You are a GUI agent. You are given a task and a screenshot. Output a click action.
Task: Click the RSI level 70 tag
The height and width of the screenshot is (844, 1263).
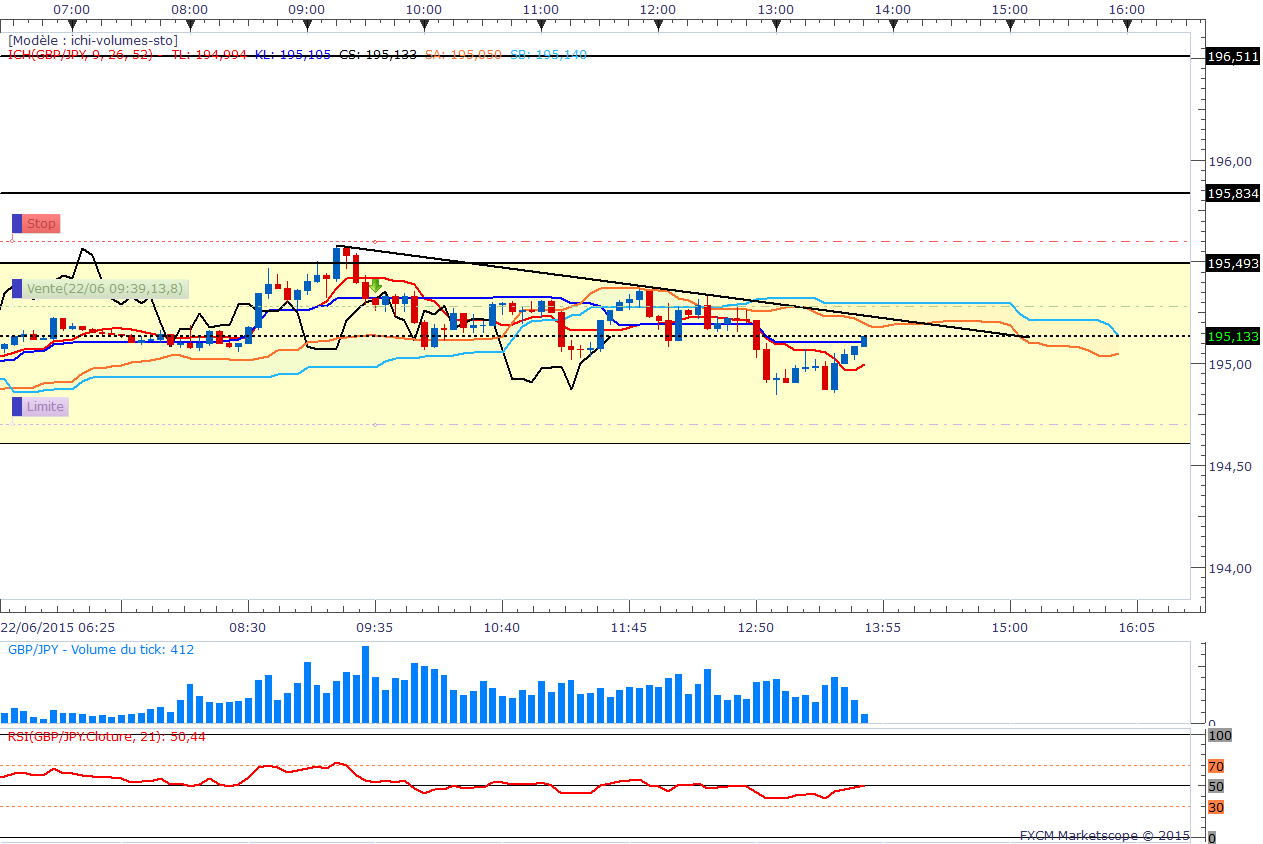(x=1216, y=767)
